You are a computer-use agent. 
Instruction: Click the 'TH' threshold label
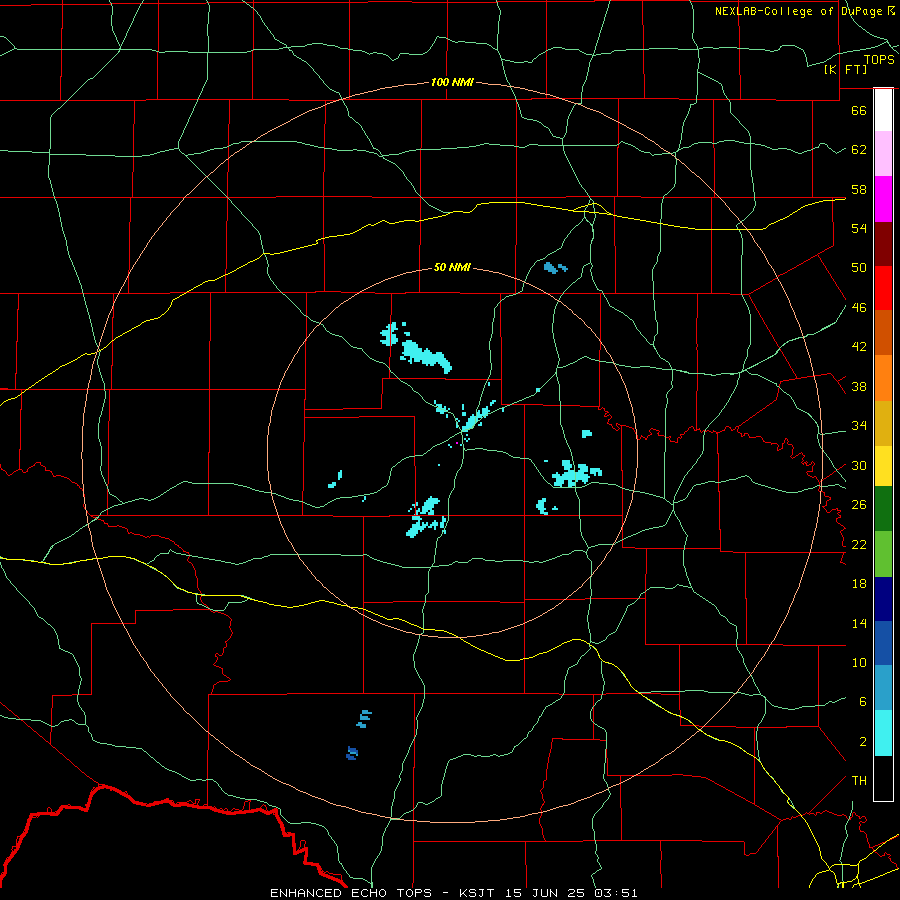[859, 781]
